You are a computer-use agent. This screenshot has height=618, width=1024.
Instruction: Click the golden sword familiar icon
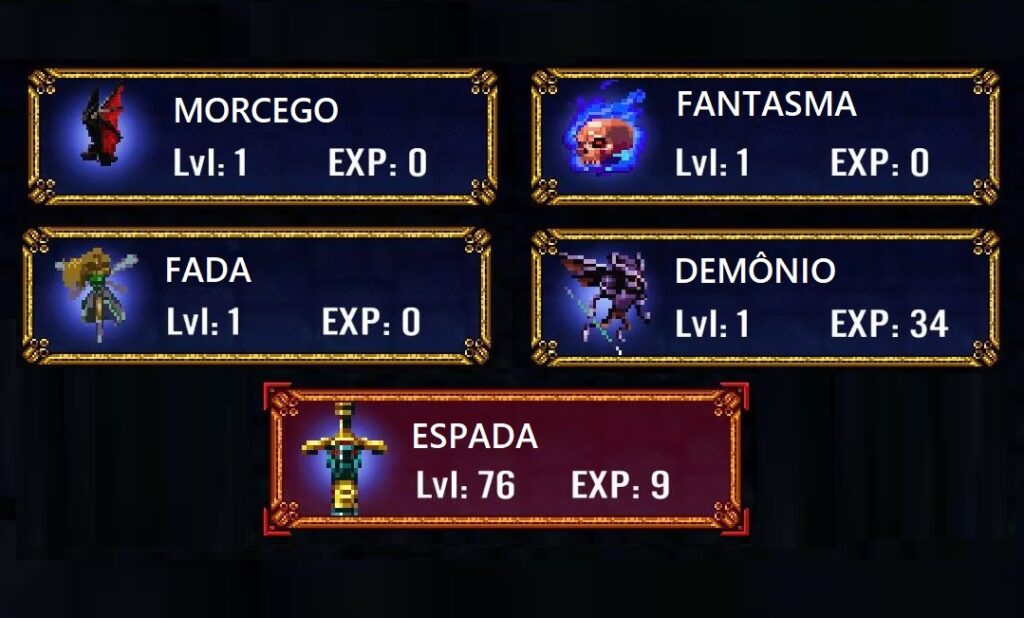coord(344,458)
